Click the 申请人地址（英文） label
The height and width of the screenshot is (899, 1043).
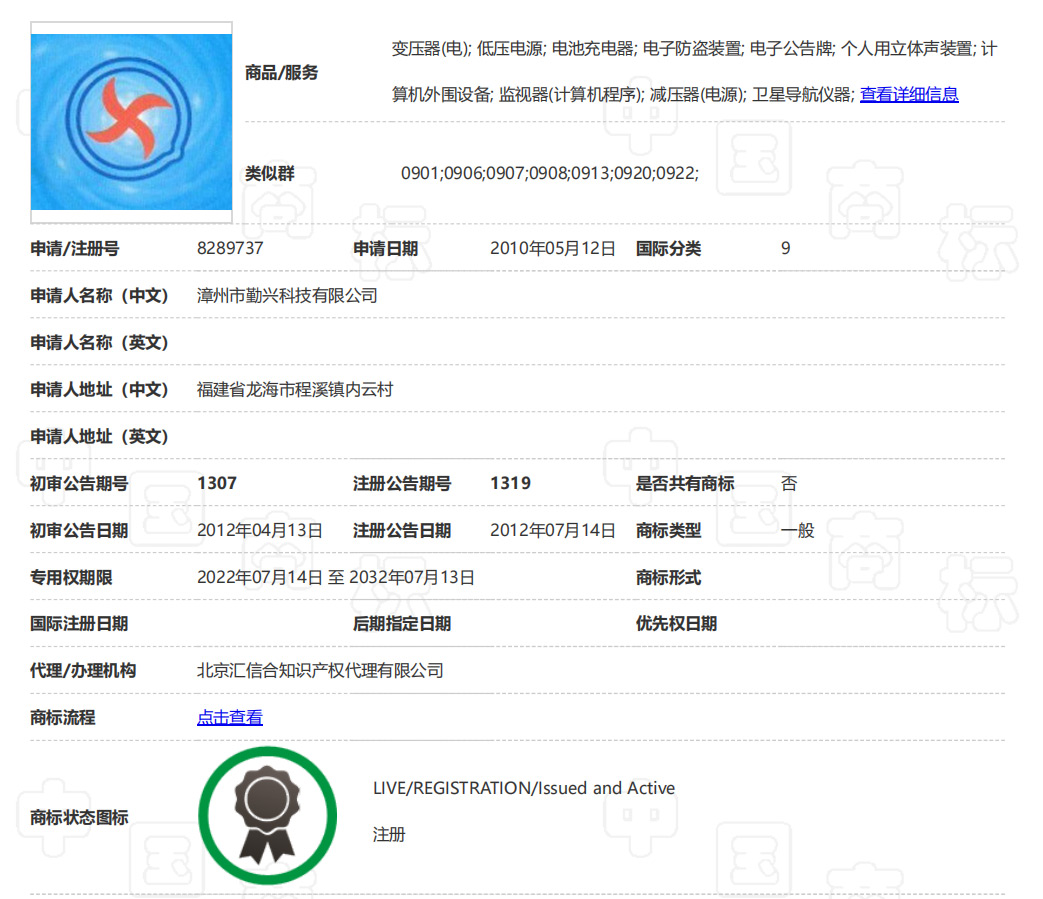click(99, 436)
